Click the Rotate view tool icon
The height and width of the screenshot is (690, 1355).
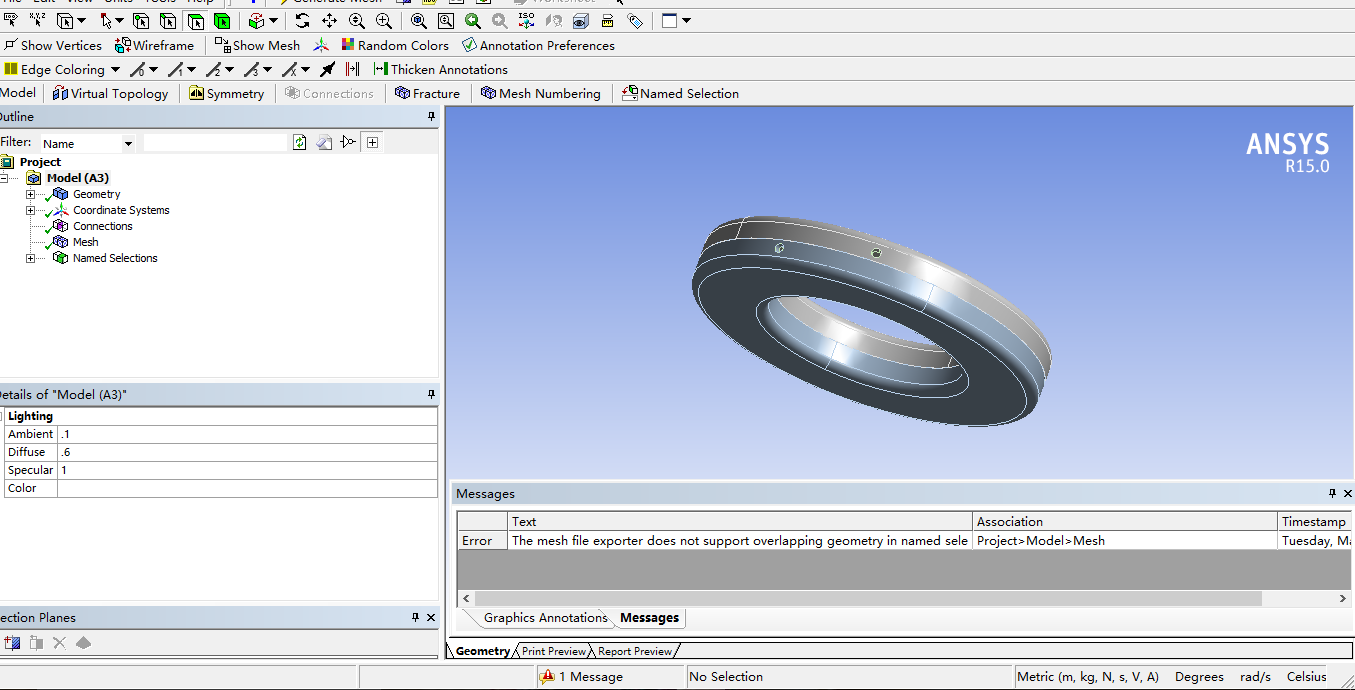click(302, 21)
